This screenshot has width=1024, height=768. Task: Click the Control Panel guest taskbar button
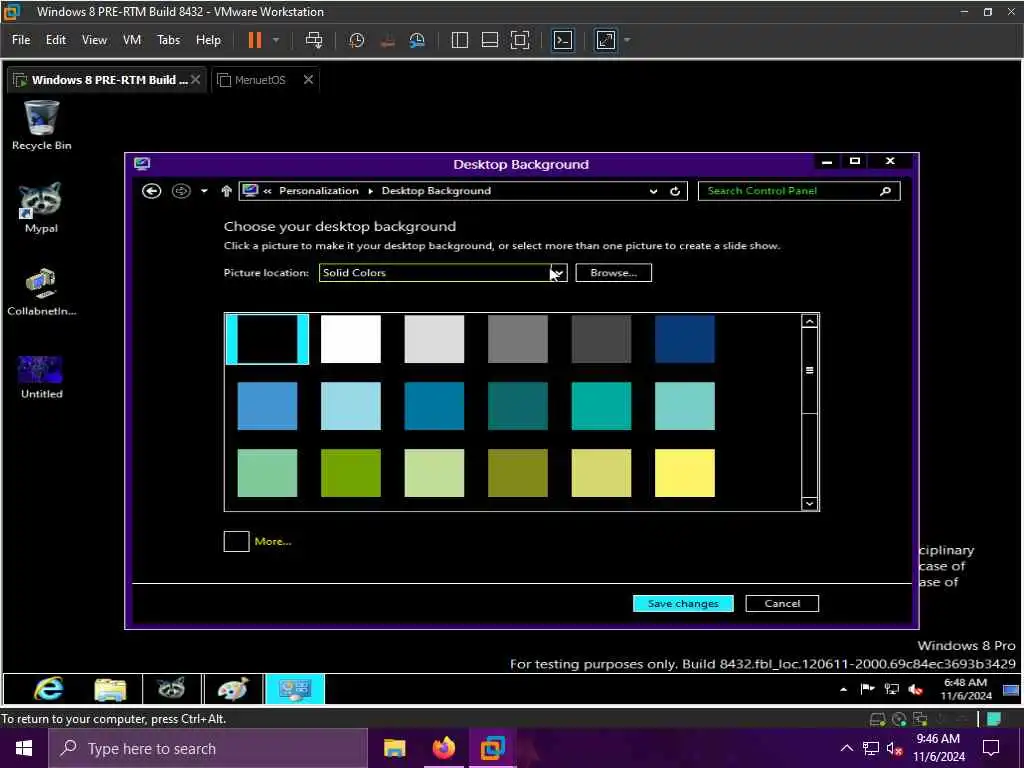(x=295, y=689)
